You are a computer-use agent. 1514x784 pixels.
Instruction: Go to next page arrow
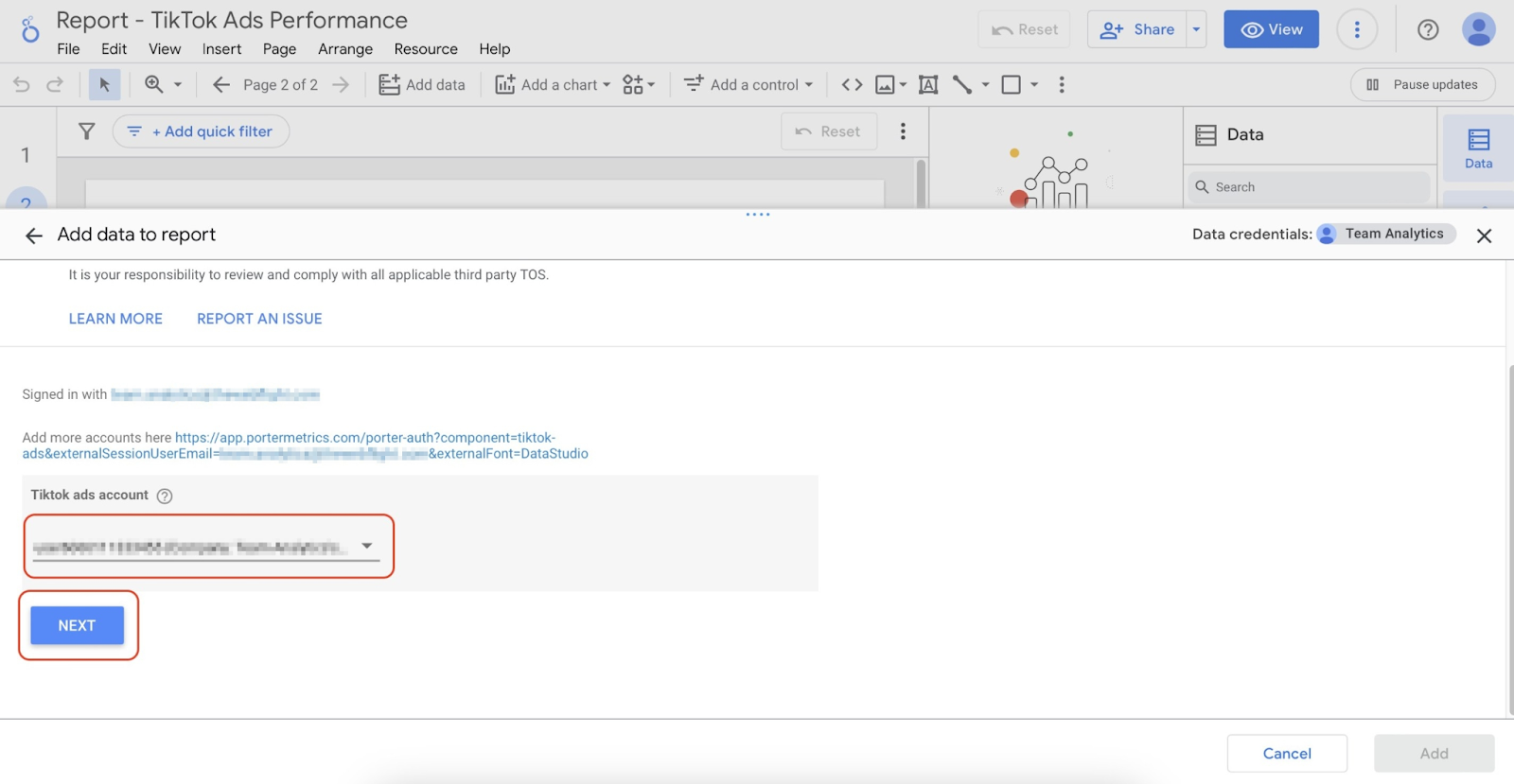341,84
